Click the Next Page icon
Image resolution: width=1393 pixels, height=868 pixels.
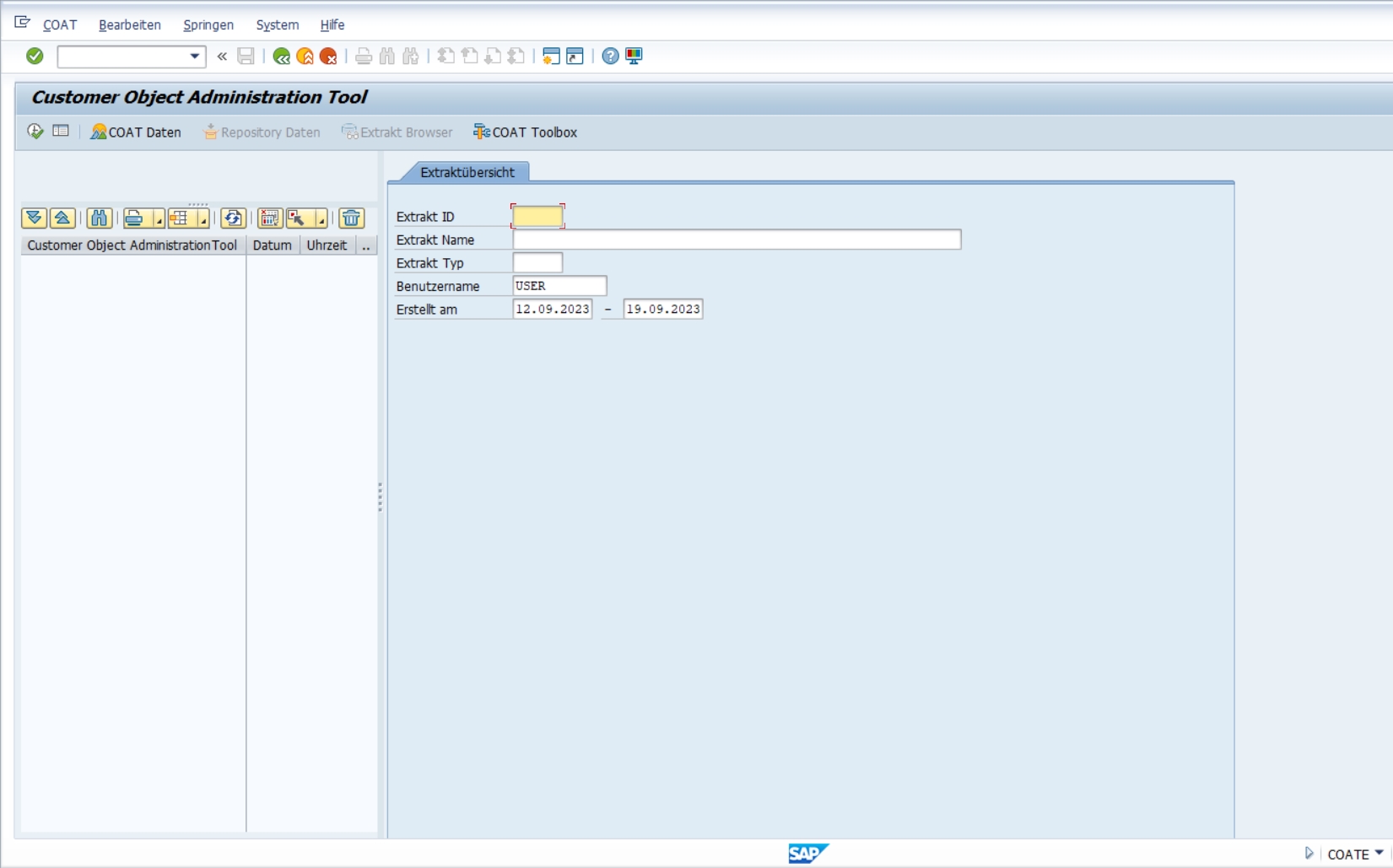(x=493, y=57)
